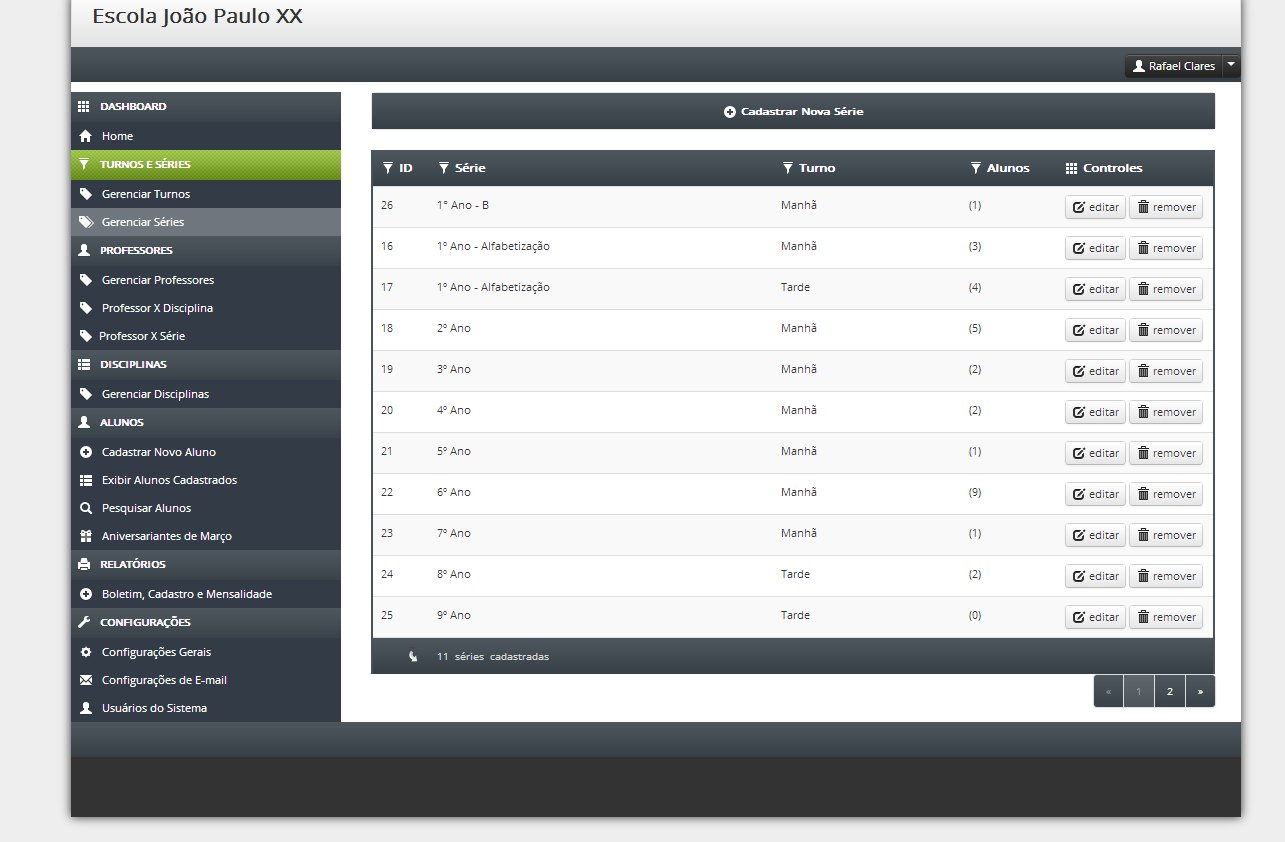Image resolution: width=1285 pixels, height=842 pixels.
Task: Open Usuários do Sistema menu item
Action: [206, 708]
